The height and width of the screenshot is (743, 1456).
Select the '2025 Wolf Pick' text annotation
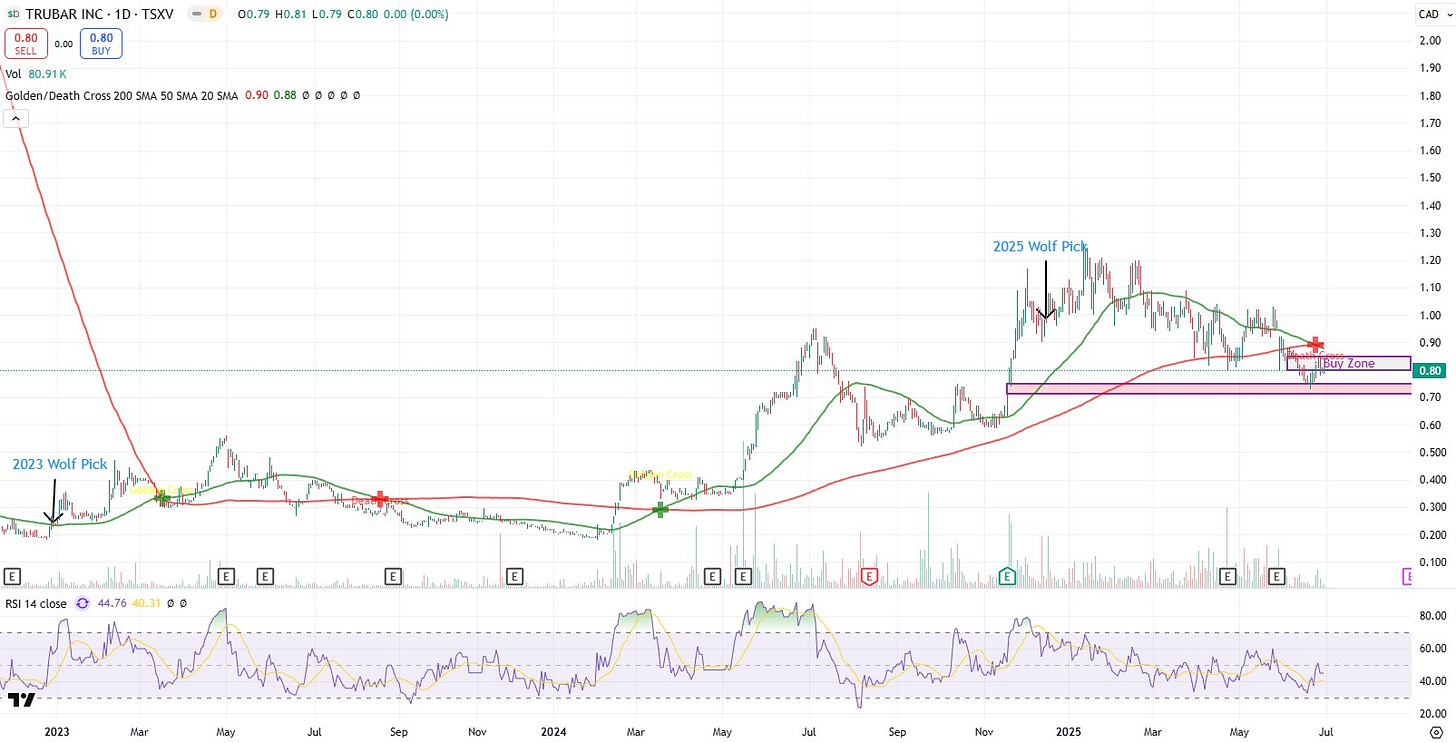[x=1040, y=246]
